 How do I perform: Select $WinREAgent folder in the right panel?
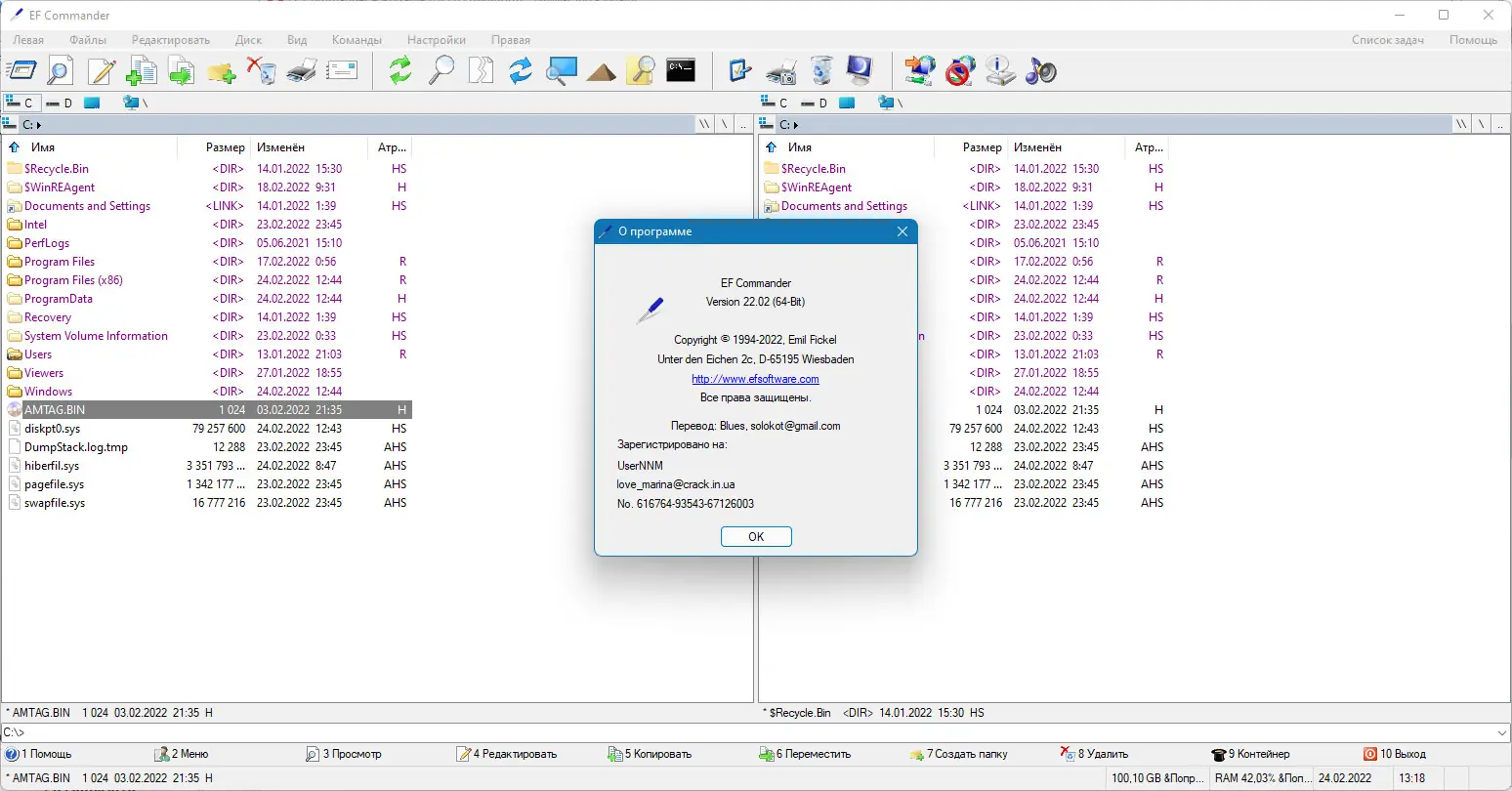point(817,187)
